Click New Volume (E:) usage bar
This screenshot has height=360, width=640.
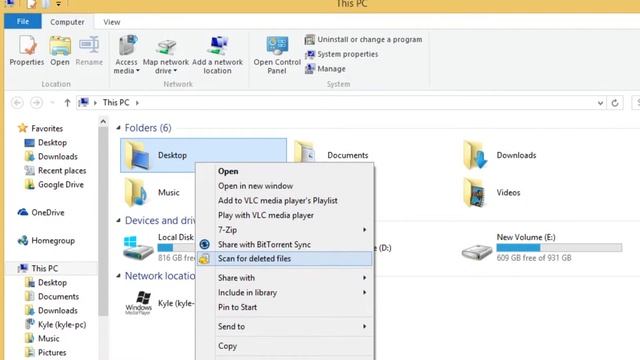(559, 247)
